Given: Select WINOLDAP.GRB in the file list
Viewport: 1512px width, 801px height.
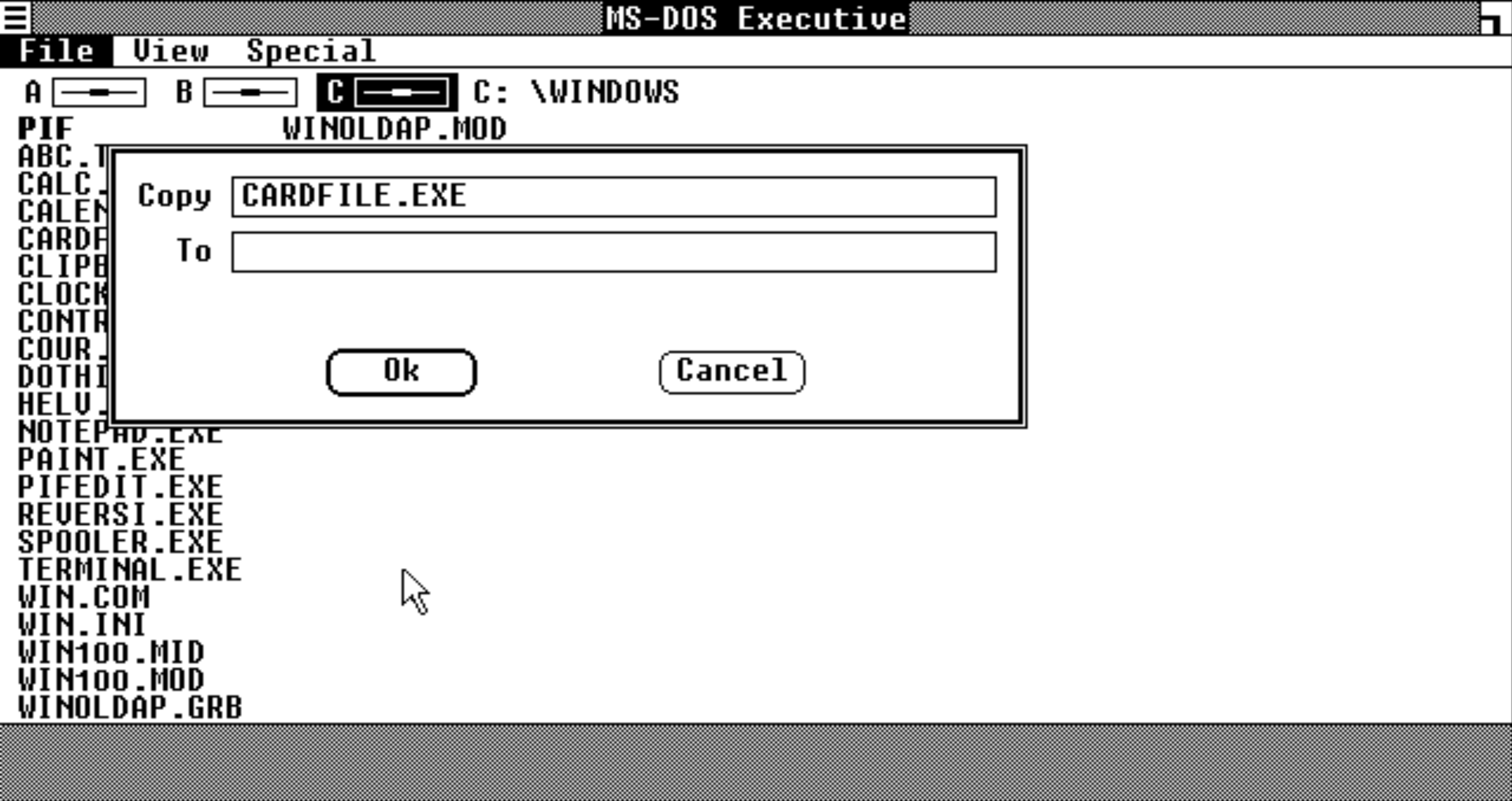Looking at the screenshot, I should pyautogui.click(x=130, y=708).
